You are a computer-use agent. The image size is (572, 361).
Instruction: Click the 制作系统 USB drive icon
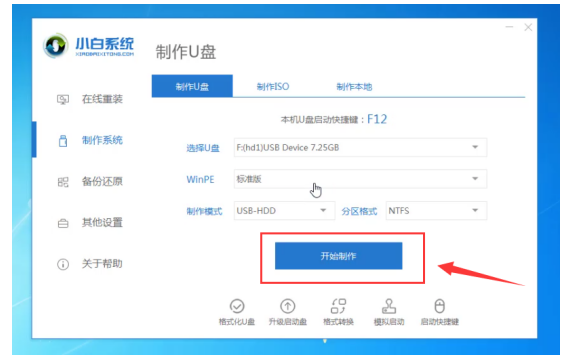pyautogui.click(x=63, y=141)
